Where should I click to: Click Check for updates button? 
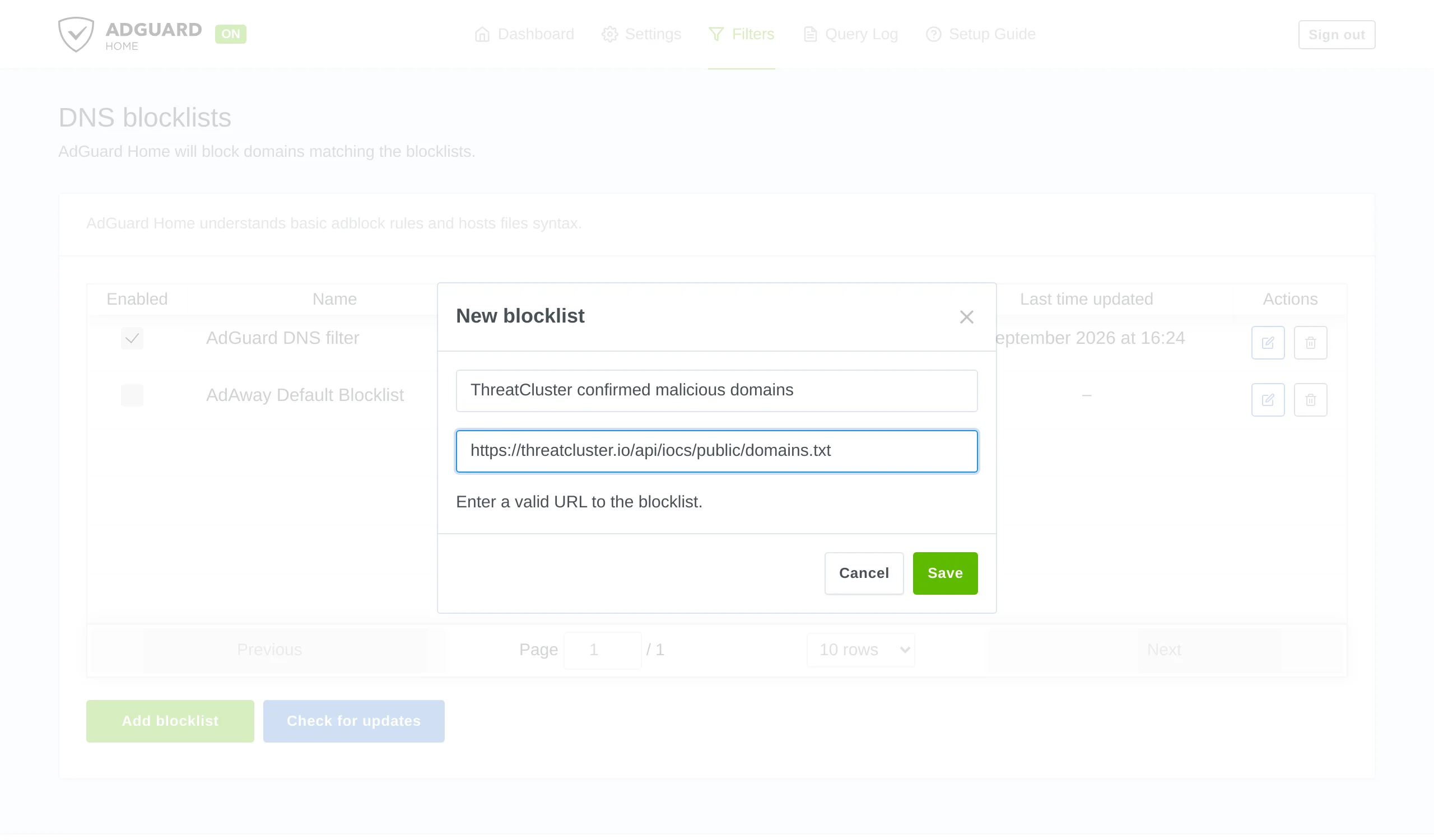353,721
